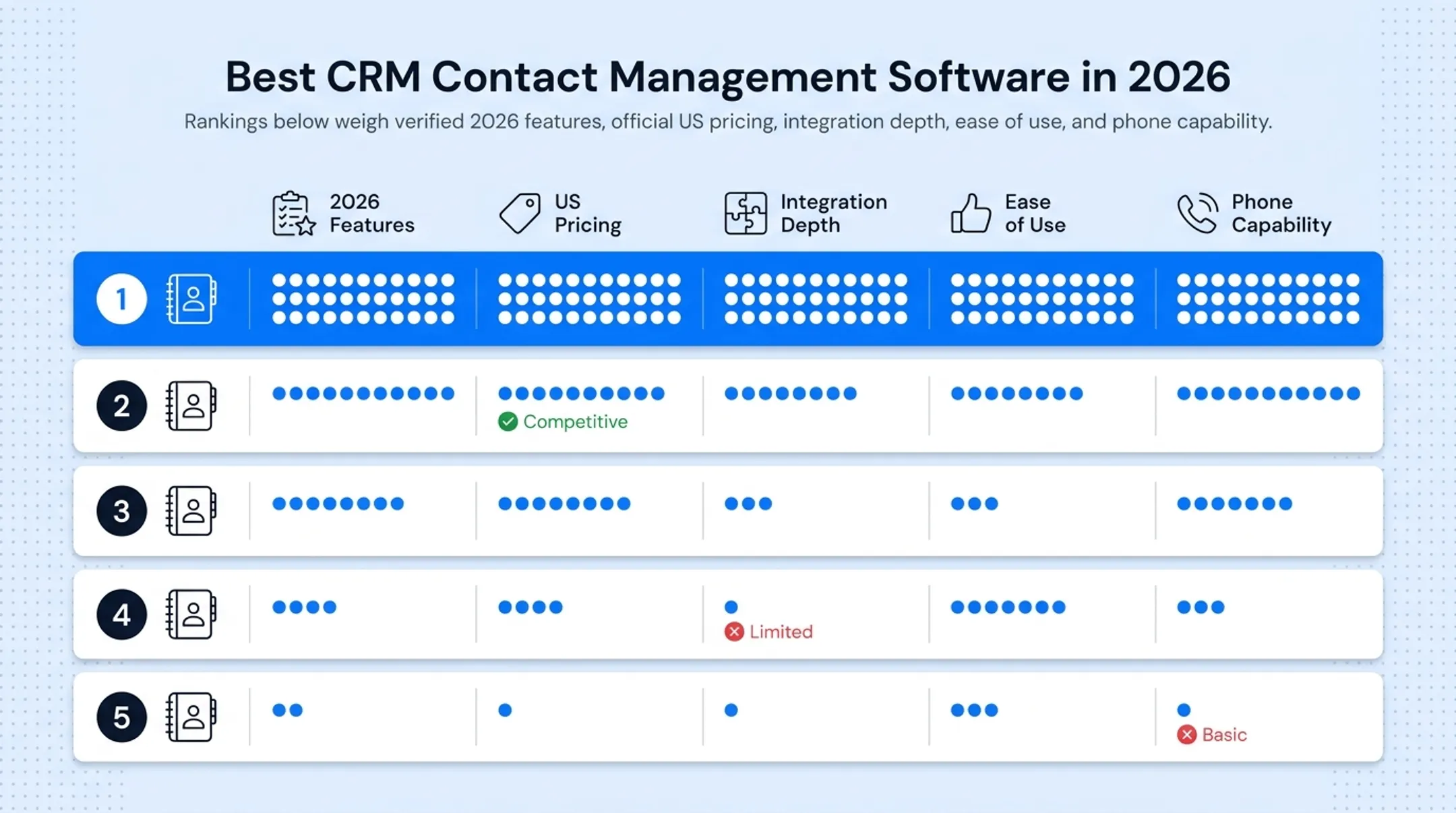1456x813 pixels.
Task: Click the 'Integration Depth' column heading
Action: [834, 213]
